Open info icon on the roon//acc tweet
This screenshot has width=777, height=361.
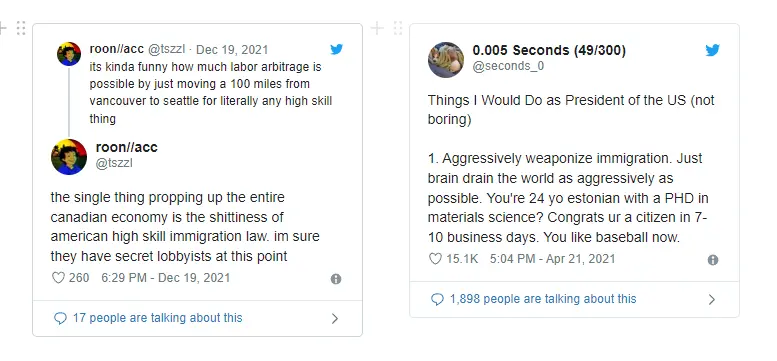[336, 279]
